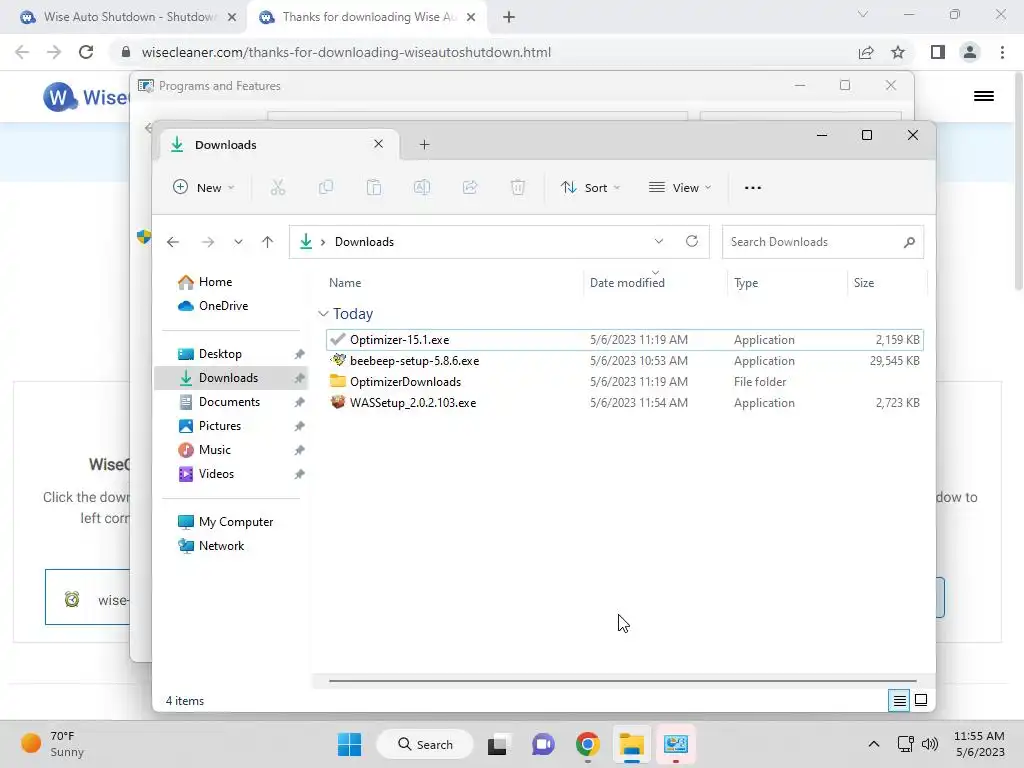Viewport: 1024px width, 768px height.
Task: Share this page from Chrome address bar
Action: pos(866,52)
